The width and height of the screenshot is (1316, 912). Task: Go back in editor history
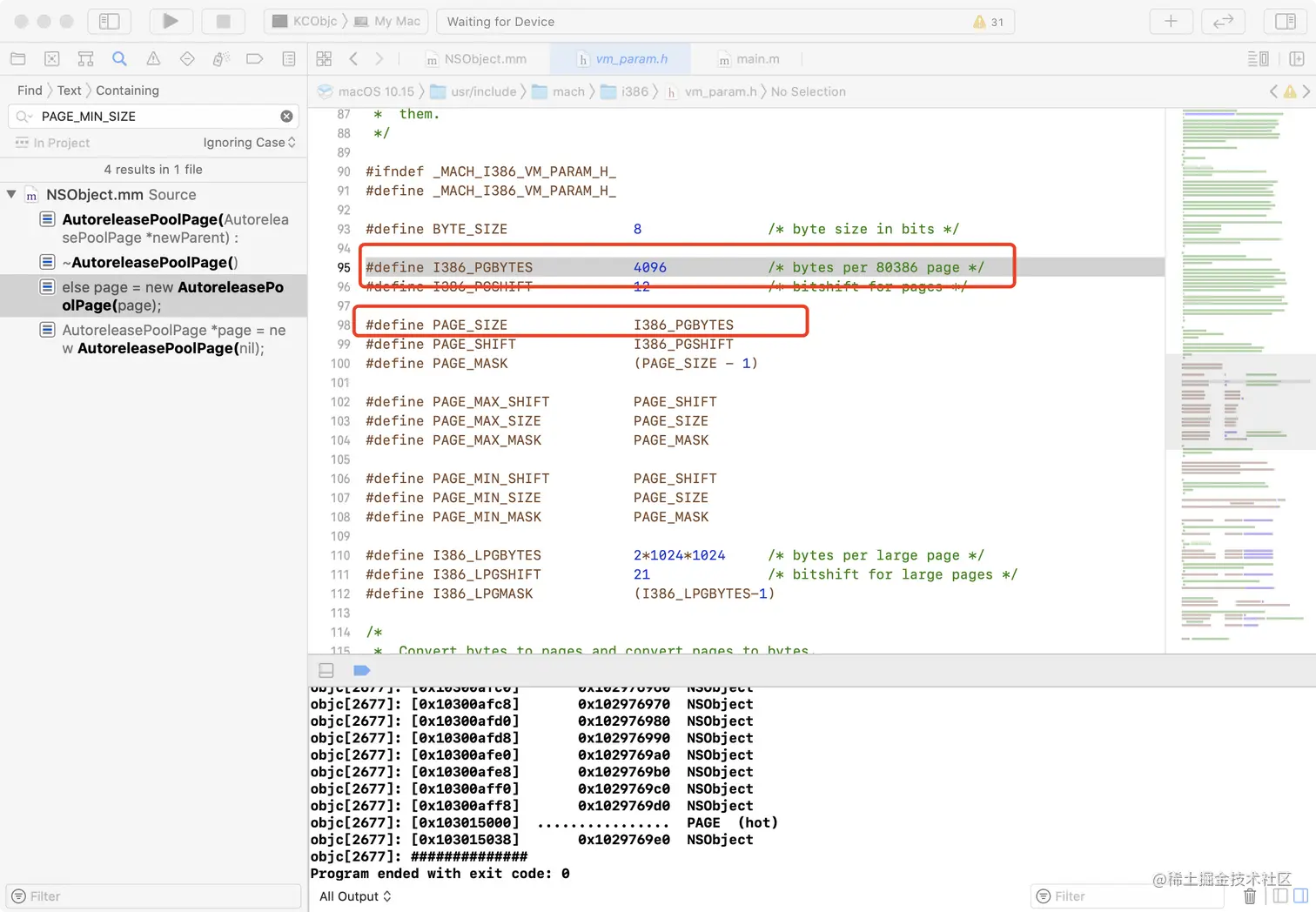point(353,59)
